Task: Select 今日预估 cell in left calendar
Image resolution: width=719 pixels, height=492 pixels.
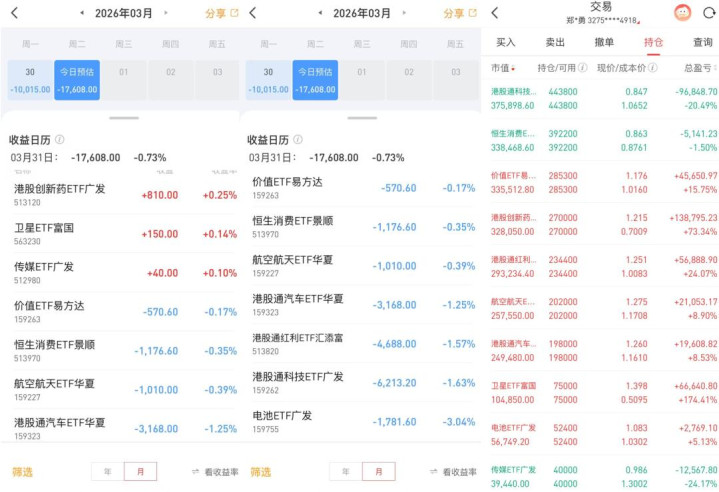Action: (77, 80)
